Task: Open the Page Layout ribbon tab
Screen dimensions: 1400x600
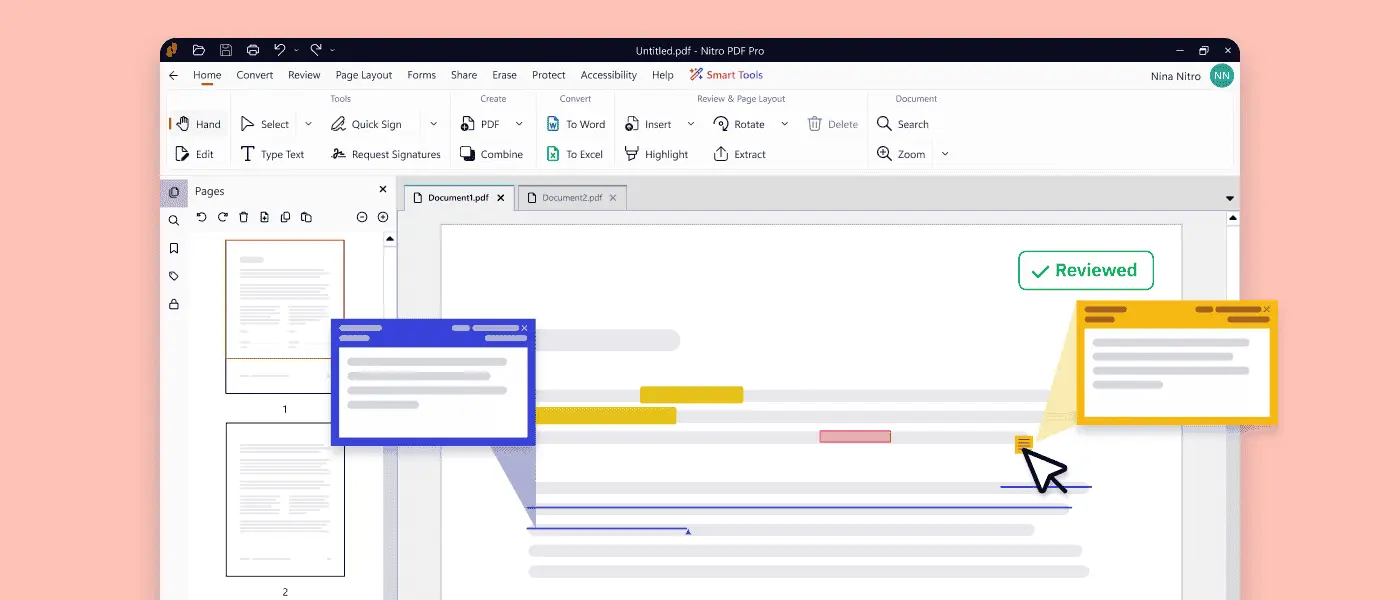Action: (364, 75)
